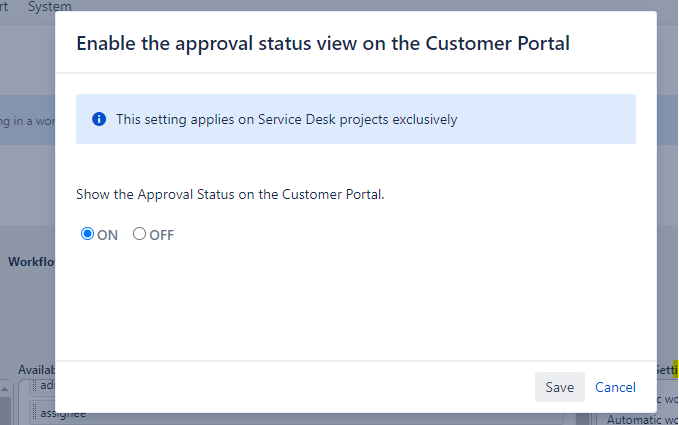The image size is (679, 425).
Task: Click the dialog title about Customer Portal
Action: click(323, 44)
